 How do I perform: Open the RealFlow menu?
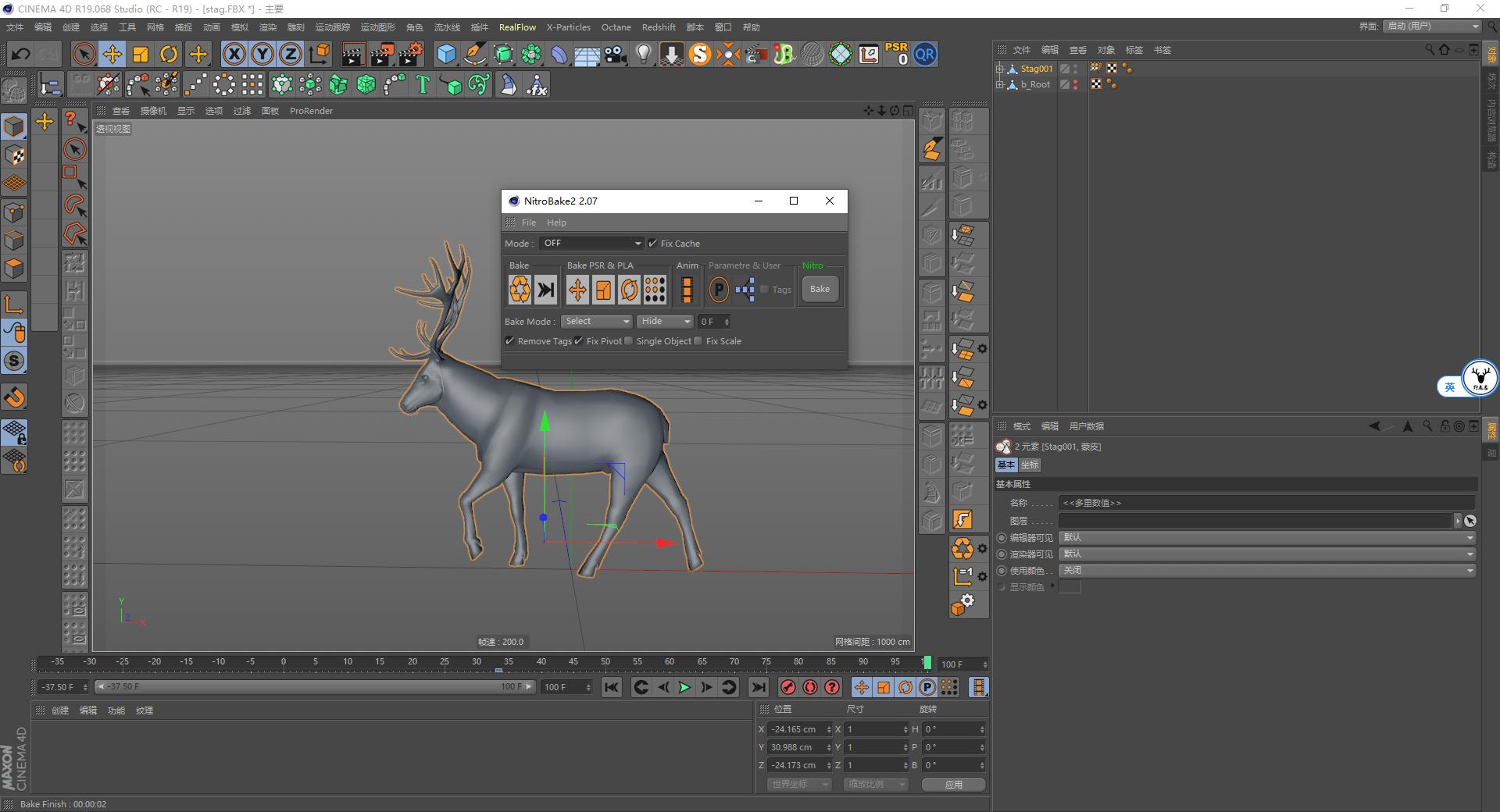pos(517,27)
